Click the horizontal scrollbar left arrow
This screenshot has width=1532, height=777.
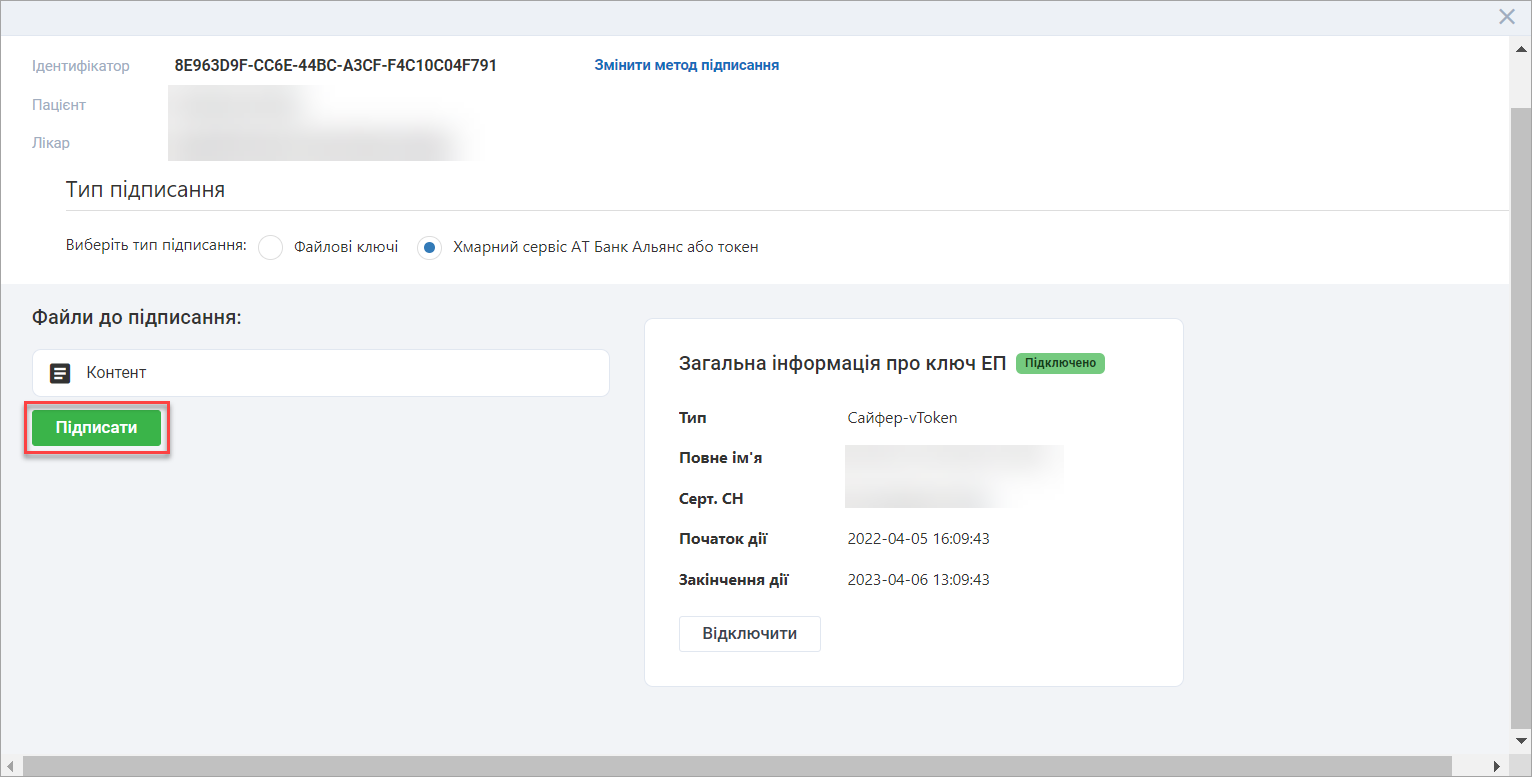(x=11, y=766)
